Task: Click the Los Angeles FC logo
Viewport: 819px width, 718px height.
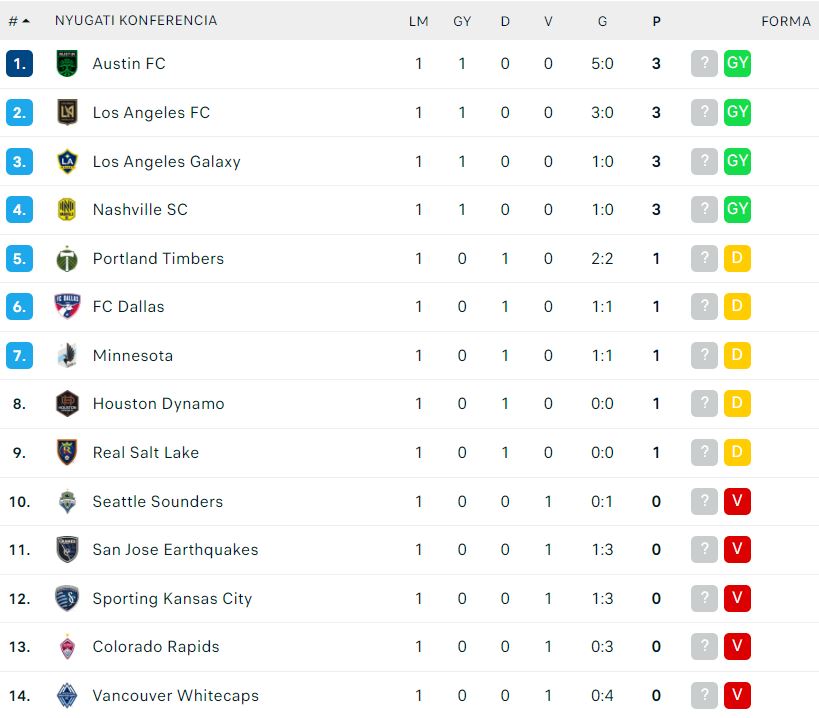Action: pyautogui.click(x=67, y=112)
